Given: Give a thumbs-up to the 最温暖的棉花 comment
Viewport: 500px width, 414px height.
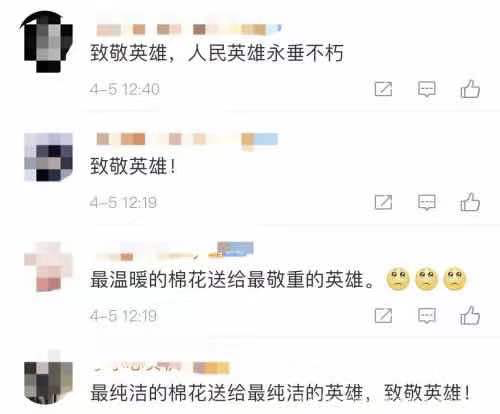Looking at the screenshot, I should tap(470, 315).
